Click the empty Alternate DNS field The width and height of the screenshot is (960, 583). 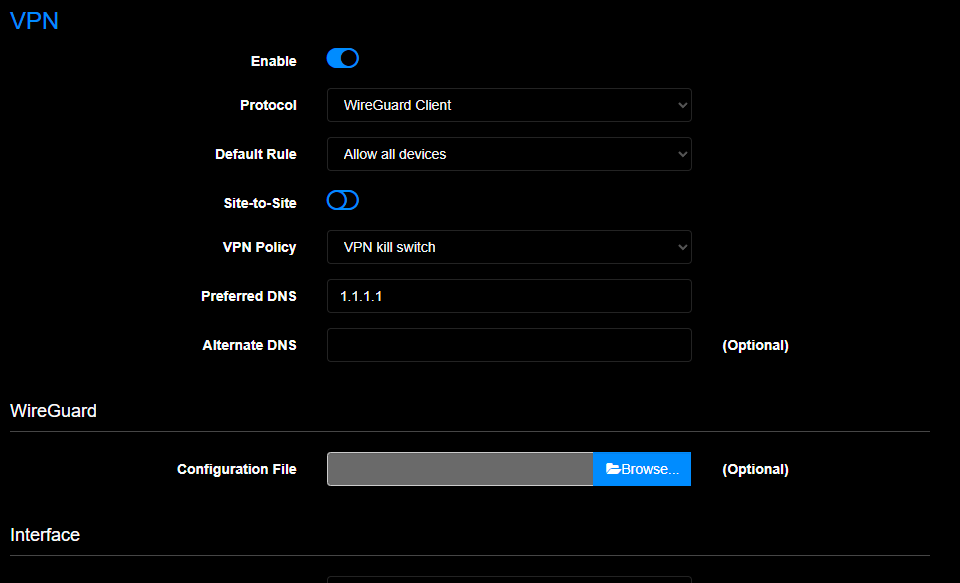coord(509,345)
